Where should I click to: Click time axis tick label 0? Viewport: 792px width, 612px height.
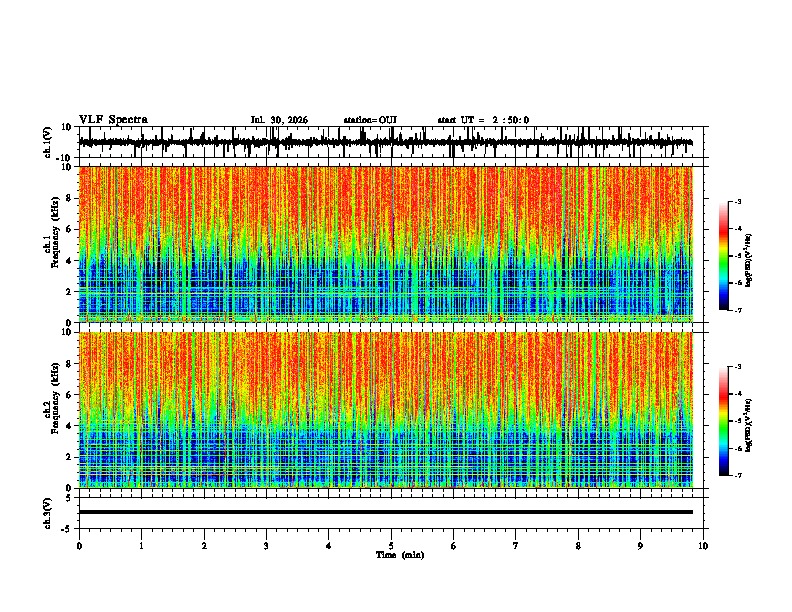point(79,546)
